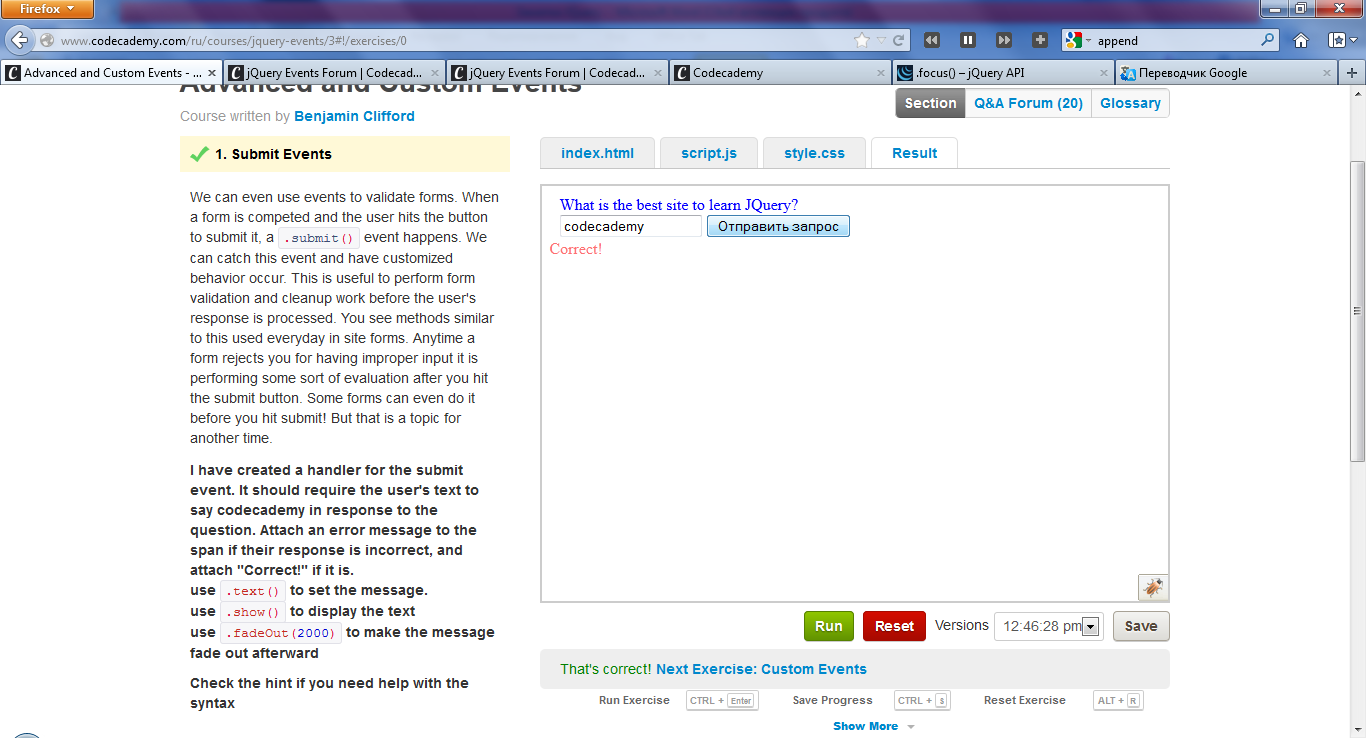Image resolution: width=1366 pixels, height=738 pixels.
Task: Click the plus toolbar button beside fast-forward
Action: click(1040, 41)
